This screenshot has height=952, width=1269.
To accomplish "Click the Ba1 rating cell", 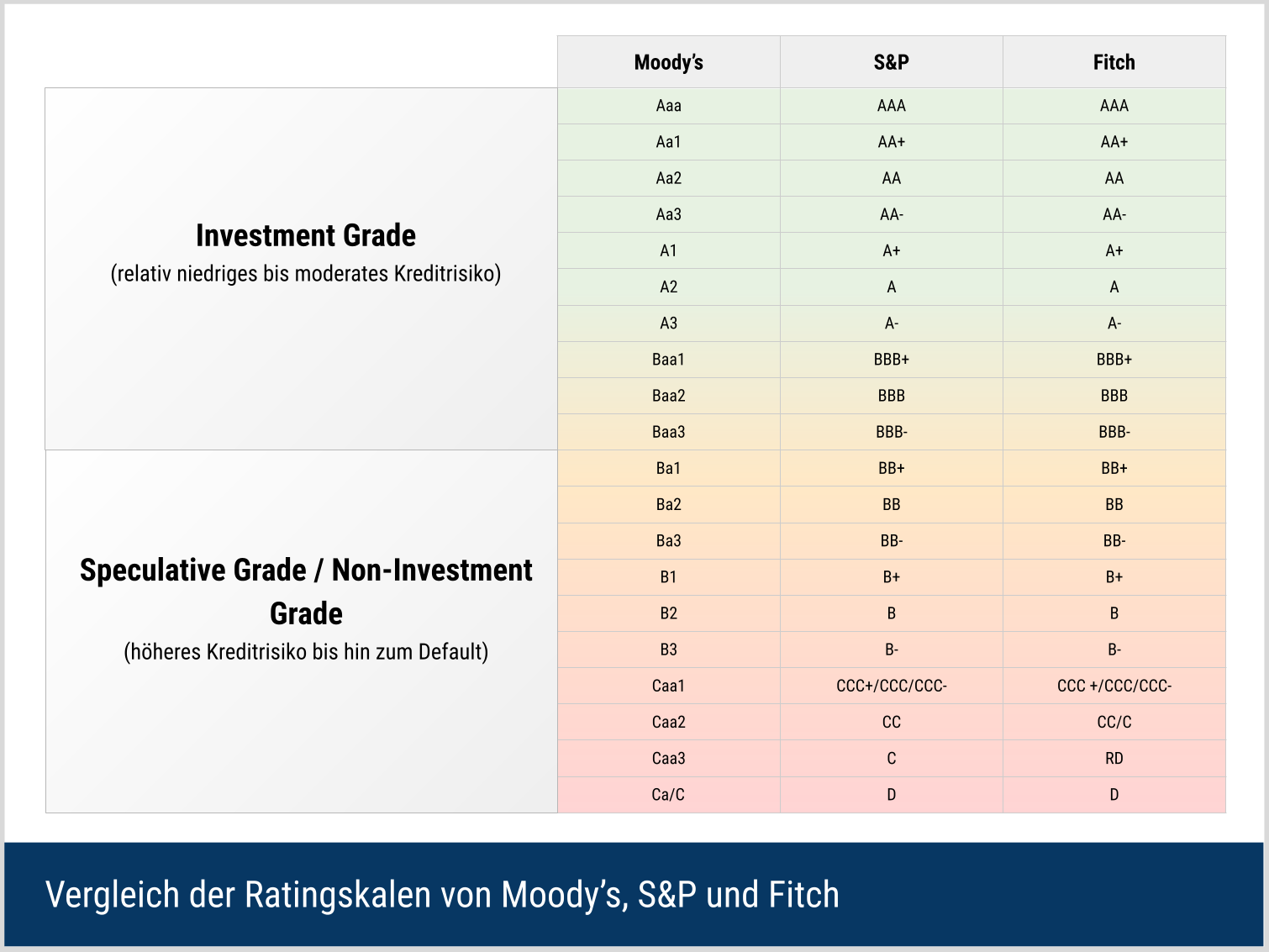I will [669, 468].
